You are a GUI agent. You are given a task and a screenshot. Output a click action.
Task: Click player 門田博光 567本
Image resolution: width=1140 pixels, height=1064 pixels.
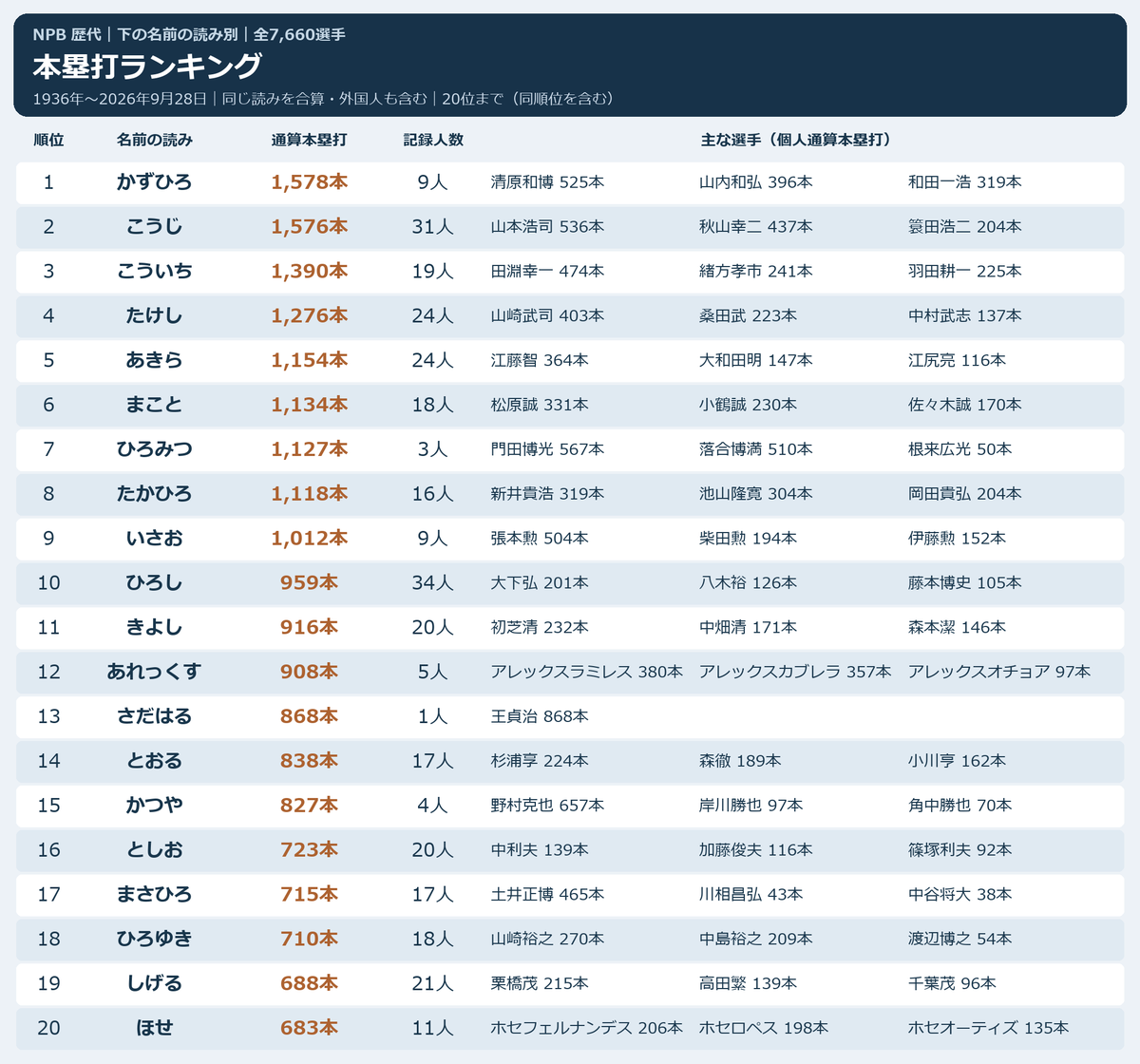[x=547, y=449]
